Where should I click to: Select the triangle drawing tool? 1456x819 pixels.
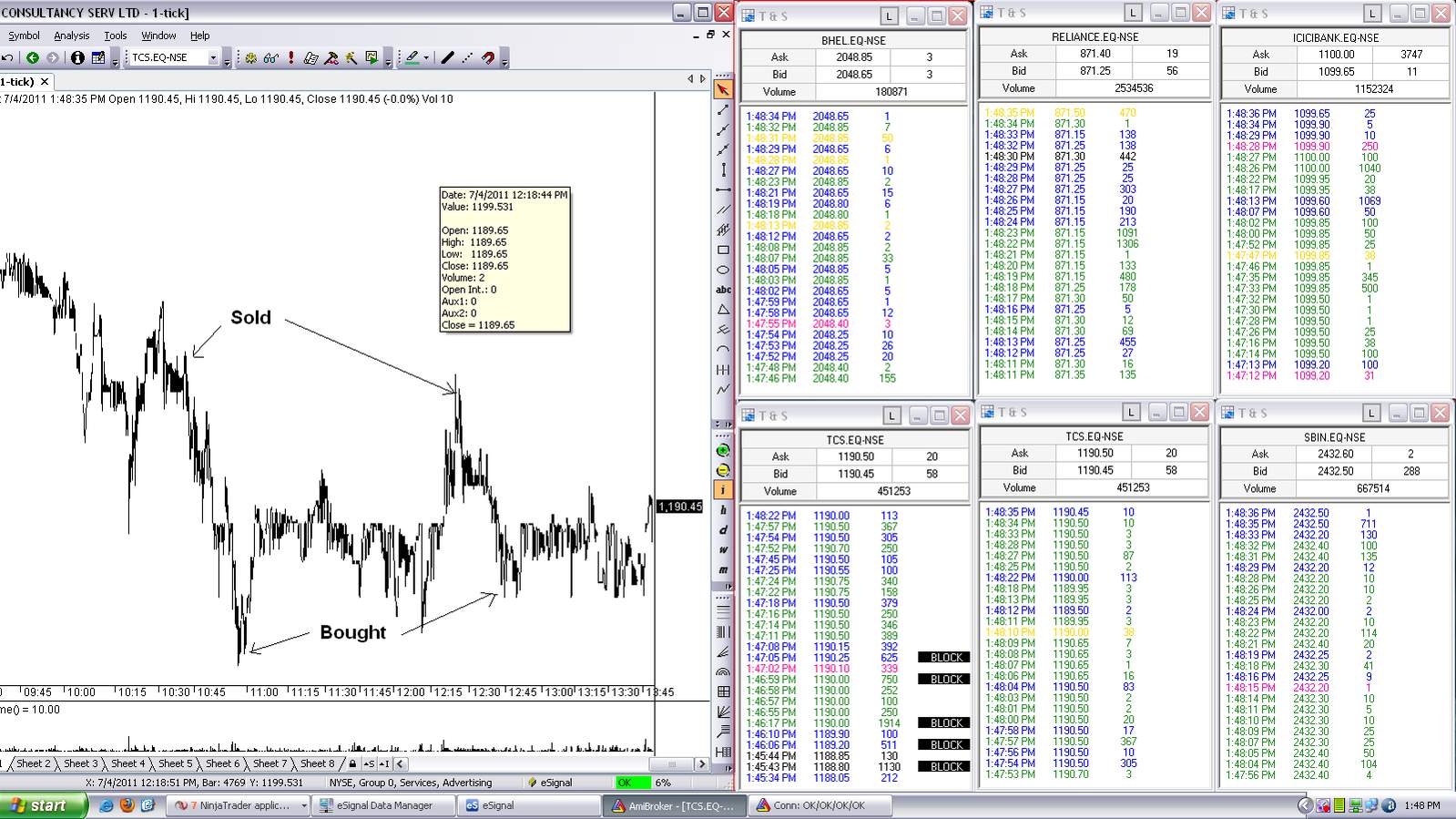[723, 310]
